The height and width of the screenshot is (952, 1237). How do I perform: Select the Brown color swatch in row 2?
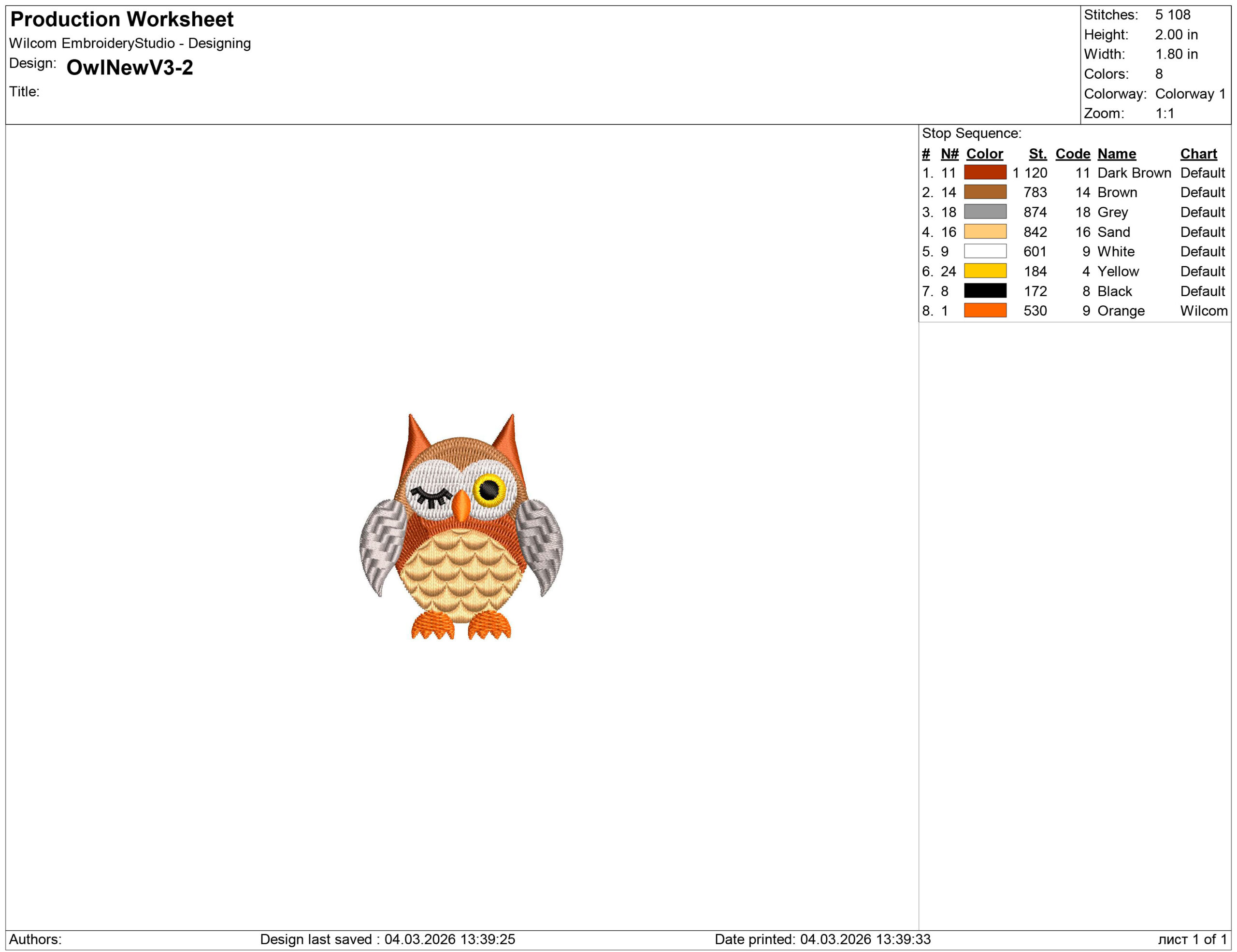986,192
